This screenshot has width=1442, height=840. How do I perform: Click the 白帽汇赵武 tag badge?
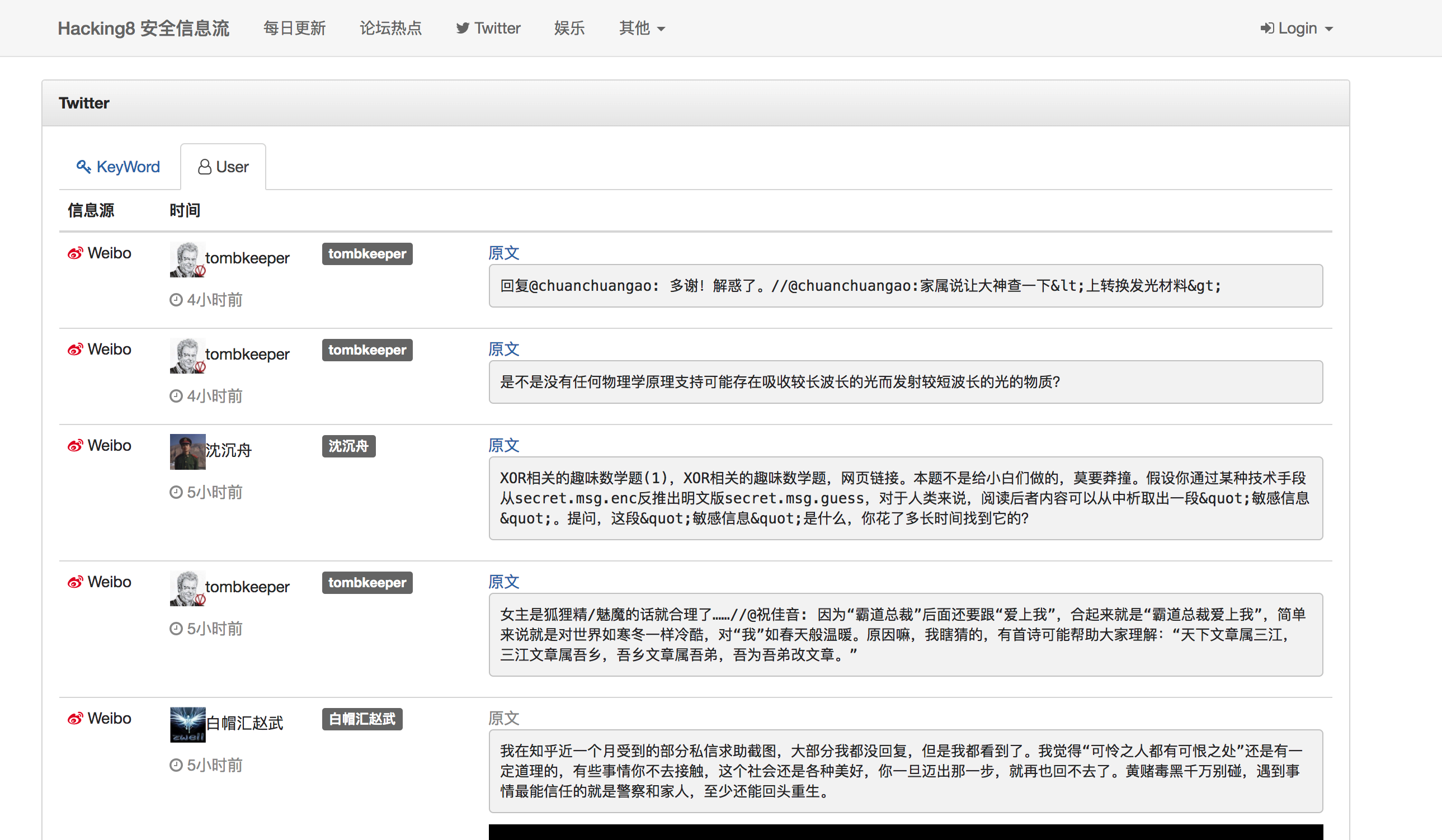pos(362,719)
